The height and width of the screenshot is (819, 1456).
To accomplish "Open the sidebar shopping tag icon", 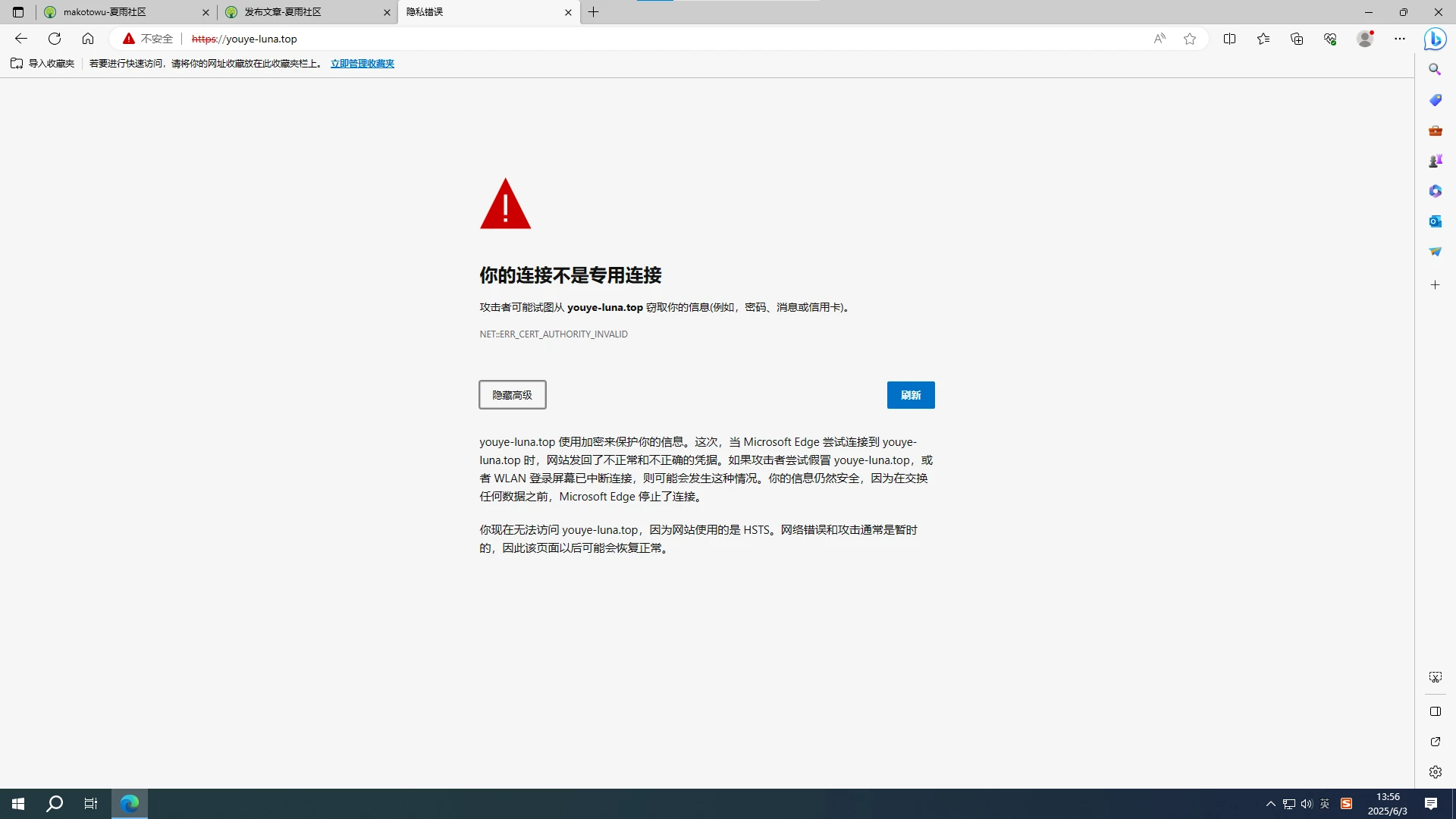I will (x=1435, y=100).
